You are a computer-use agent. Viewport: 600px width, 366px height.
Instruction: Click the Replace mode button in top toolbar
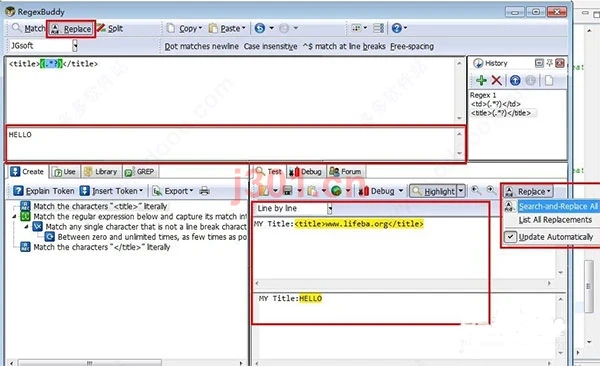coord(71,29)
